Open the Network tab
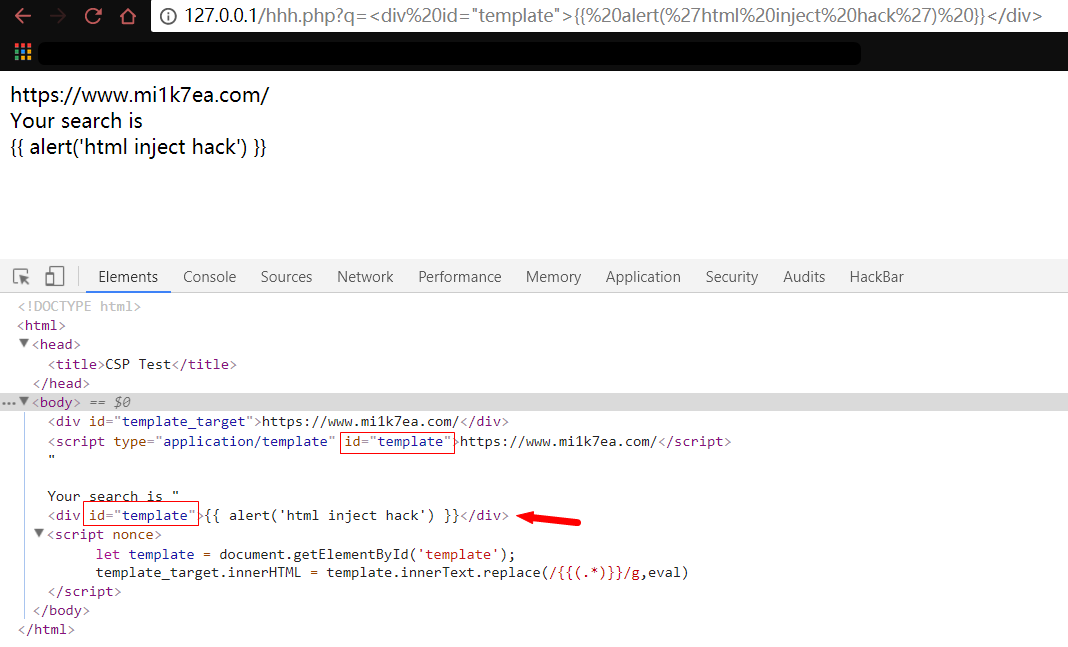This screenshot has width=1068, height=647. [365, 277]
